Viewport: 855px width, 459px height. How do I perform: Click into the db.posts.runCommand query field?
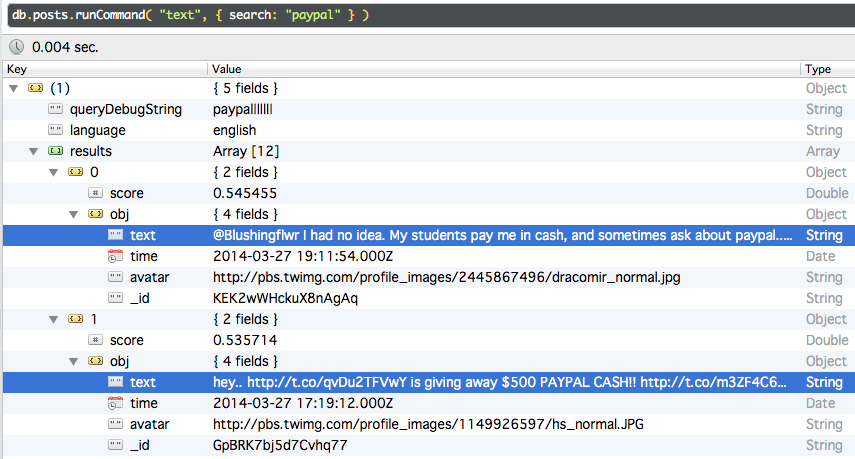pyautogui.click(x=431, y=15)
